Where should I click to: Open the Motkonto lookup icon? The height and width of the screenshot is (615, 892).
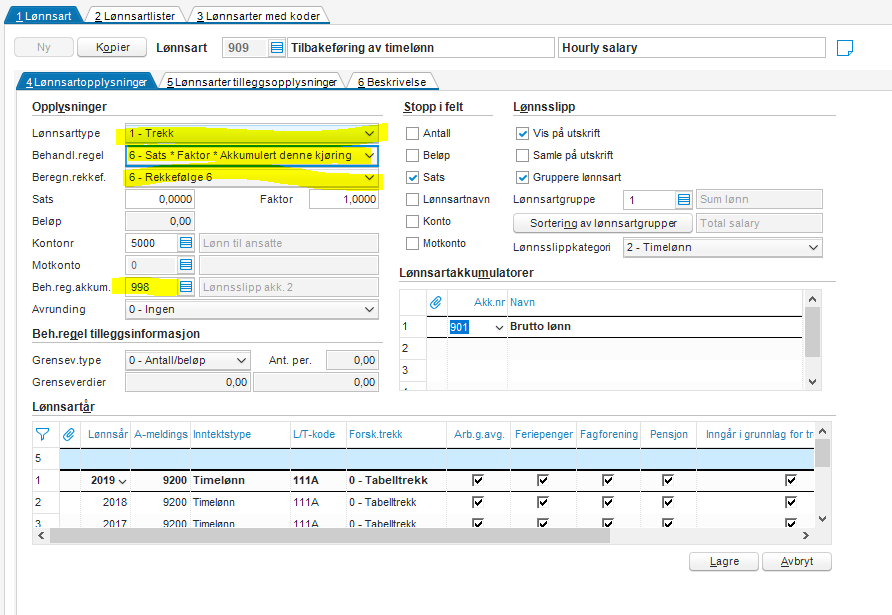pos(186,265)
